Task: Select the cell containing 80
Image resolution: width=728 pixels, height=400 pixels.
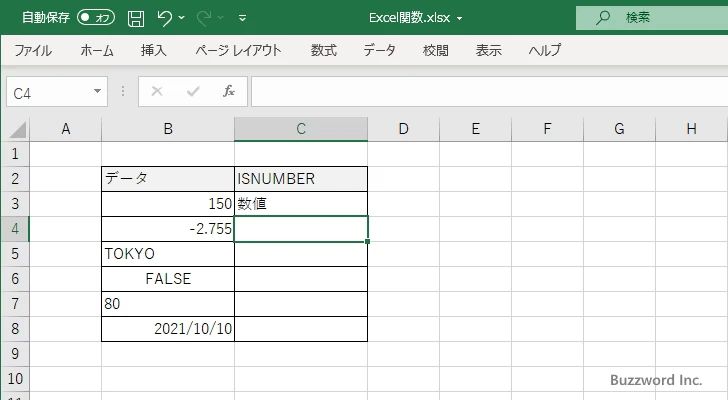Action: coord(168,304)
